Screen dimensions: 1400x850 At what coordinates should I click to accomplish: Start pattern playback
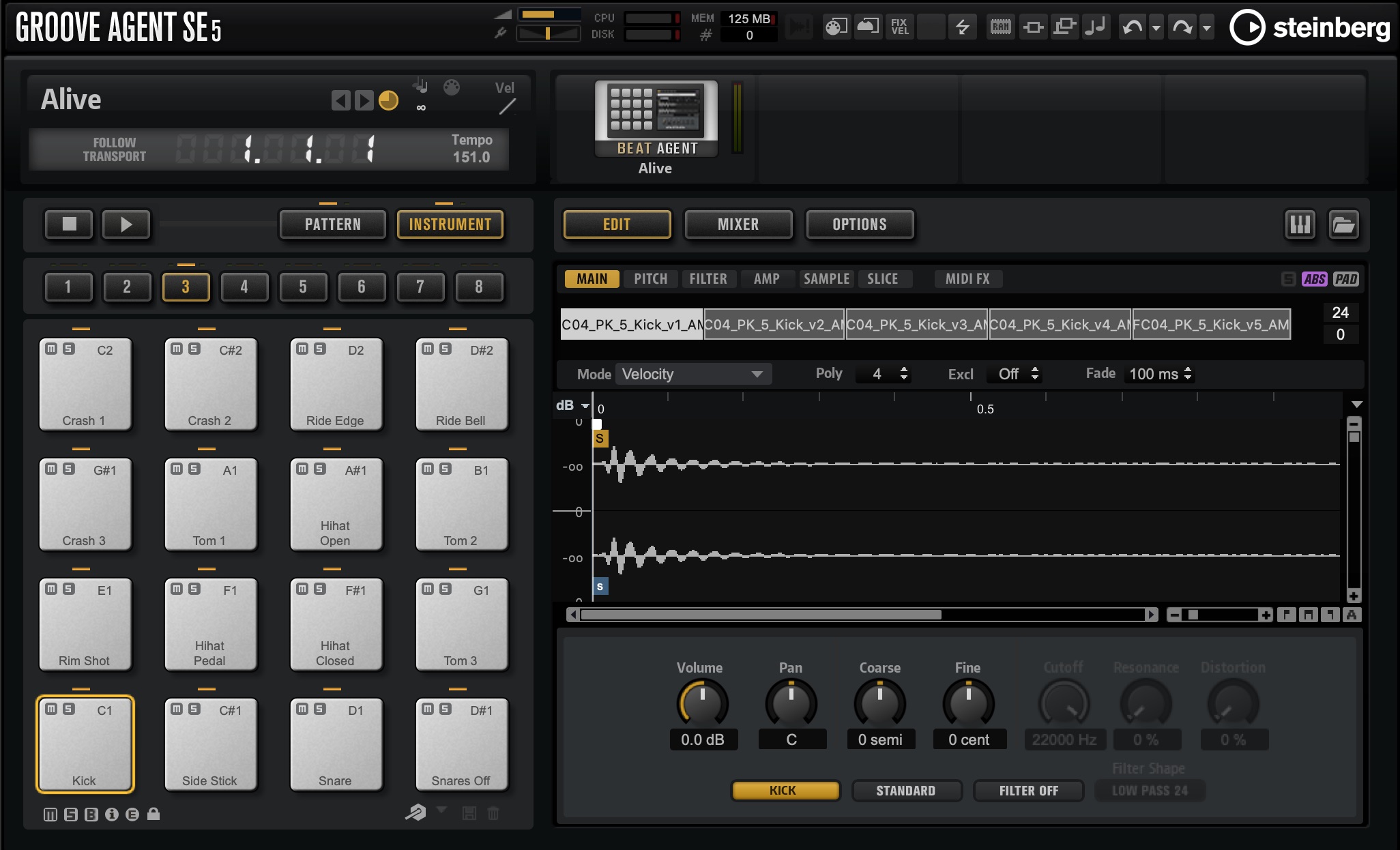[126, 224]
